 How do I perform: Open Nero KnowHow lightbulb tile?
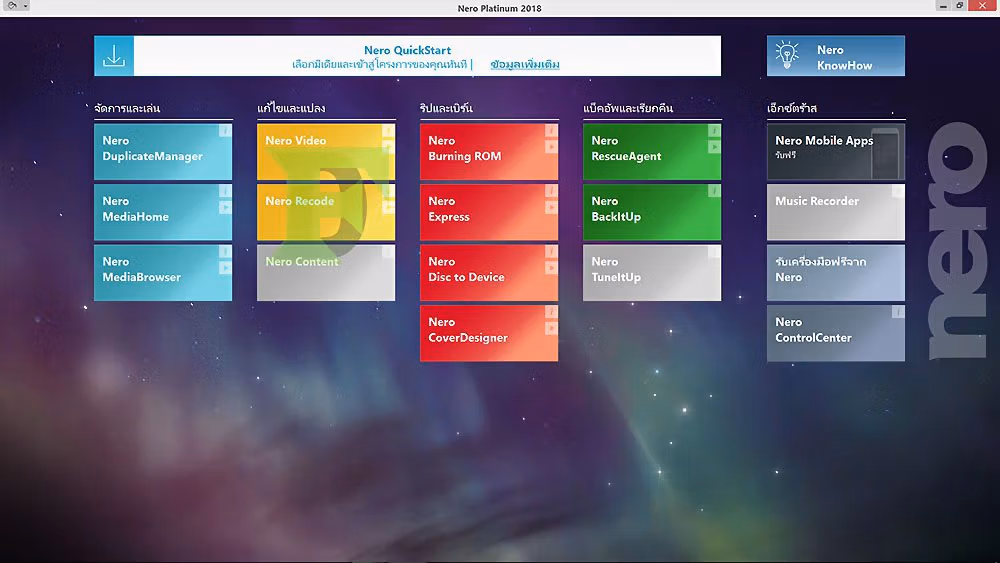click(x=835, y=56)
